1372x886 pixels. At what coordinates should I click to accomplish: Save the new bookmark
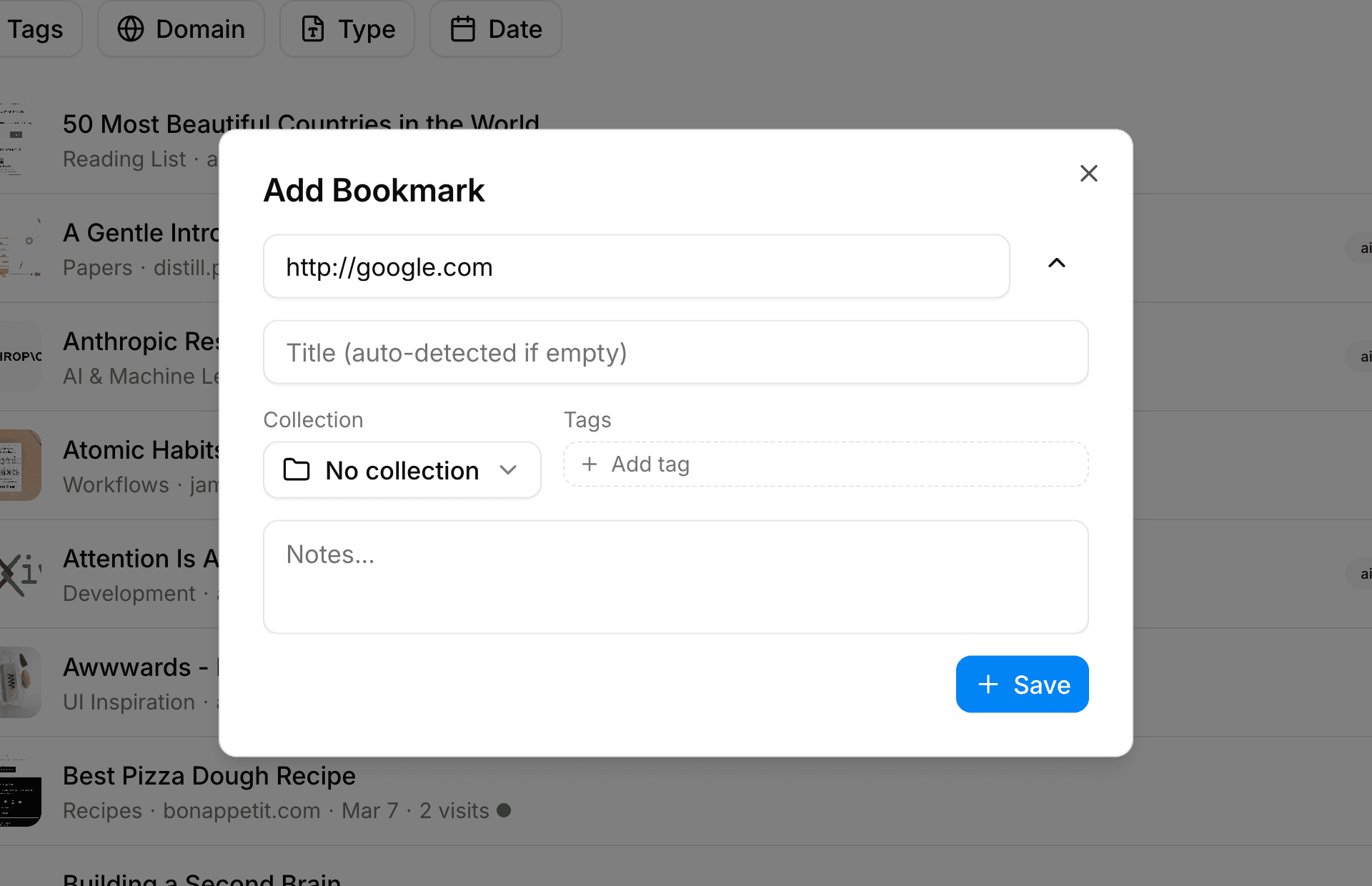(1022, 685)
